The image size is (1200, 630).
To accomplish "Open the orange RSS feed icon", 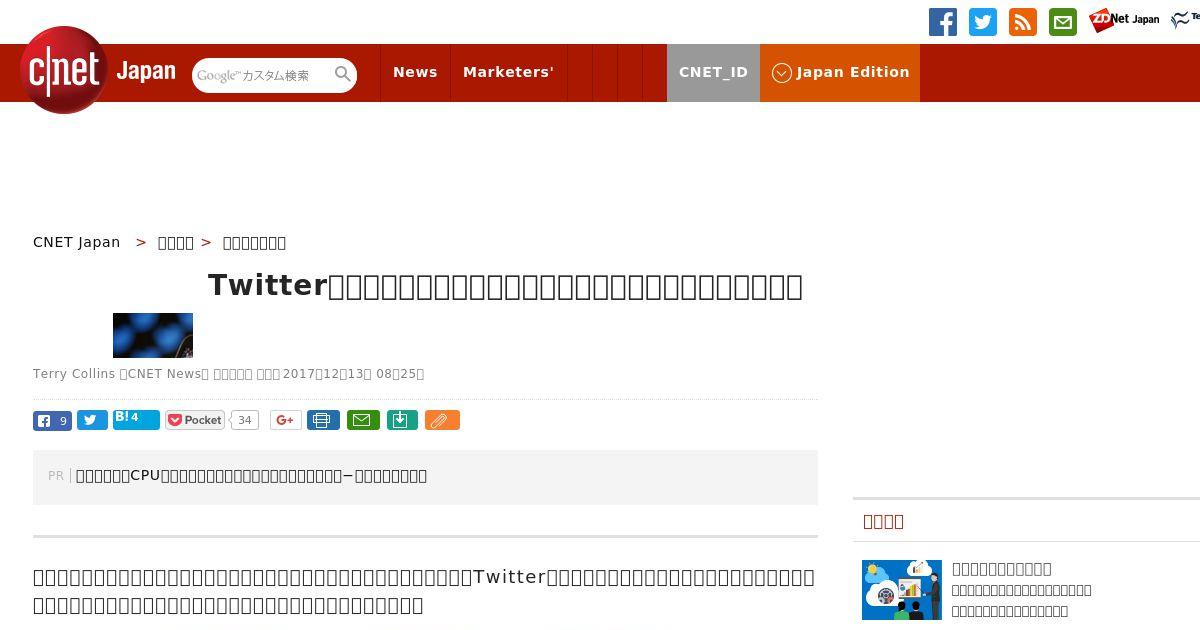I will tap(1023, 22).
